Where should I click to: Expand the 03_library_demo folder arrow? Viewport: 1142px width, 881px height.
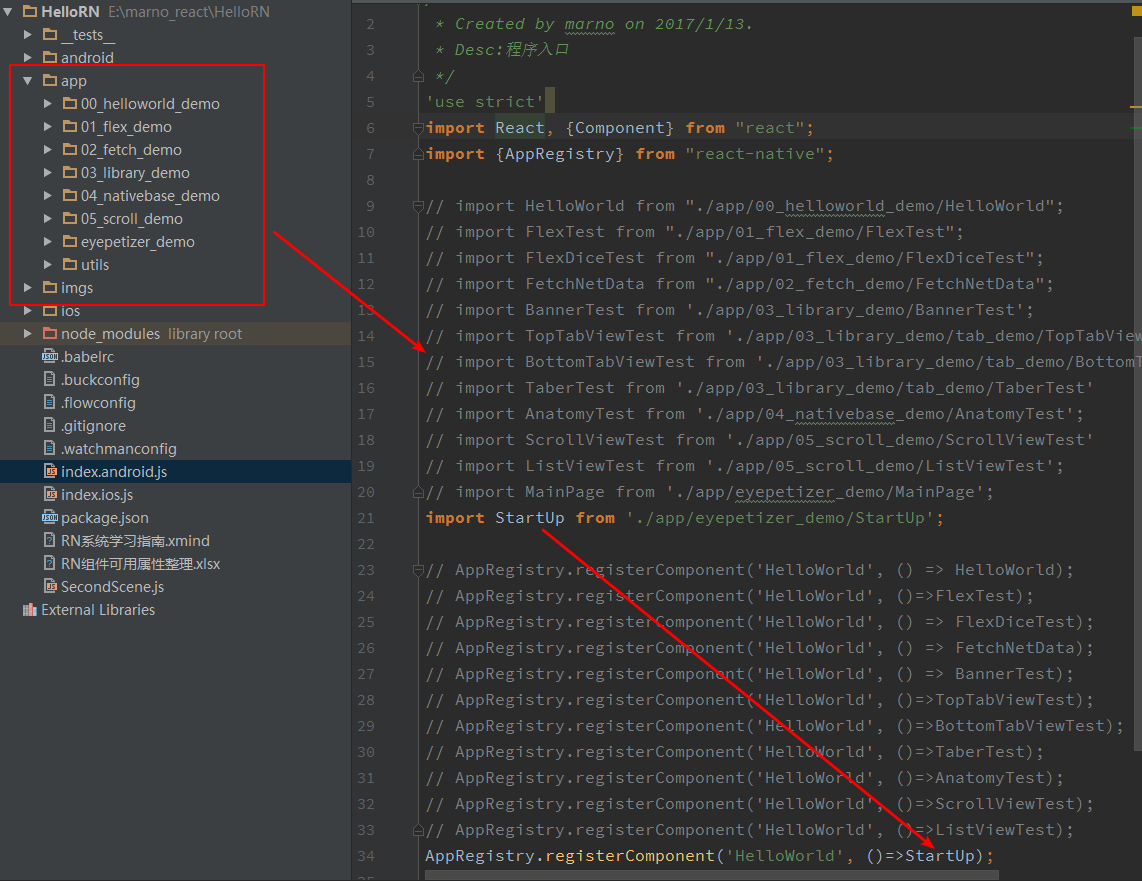[47, 173]
